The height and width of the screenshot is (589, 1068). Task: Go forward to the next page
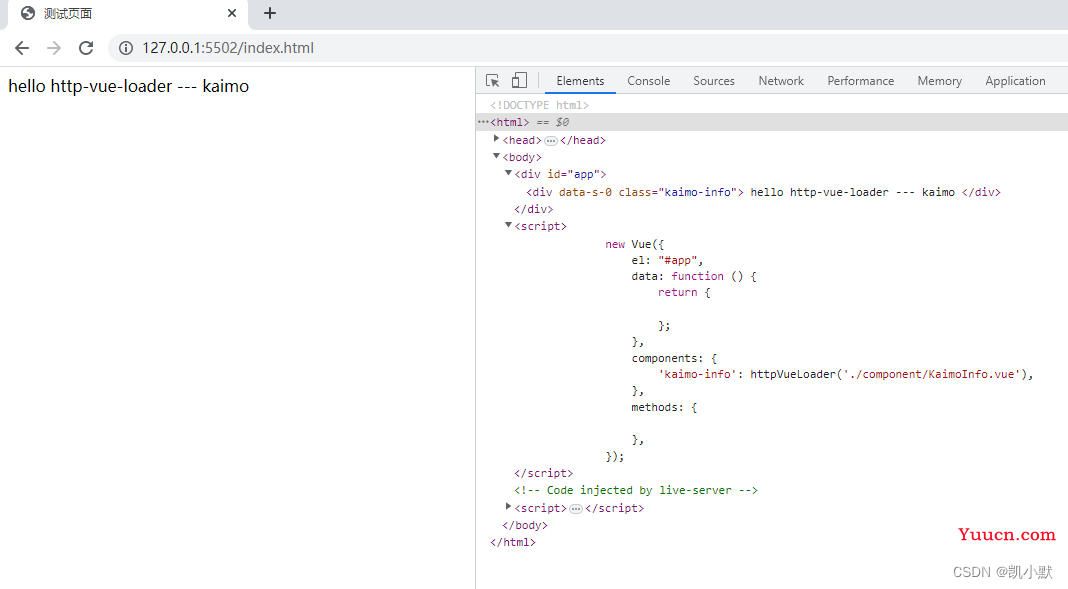click(x=54, y=48)
